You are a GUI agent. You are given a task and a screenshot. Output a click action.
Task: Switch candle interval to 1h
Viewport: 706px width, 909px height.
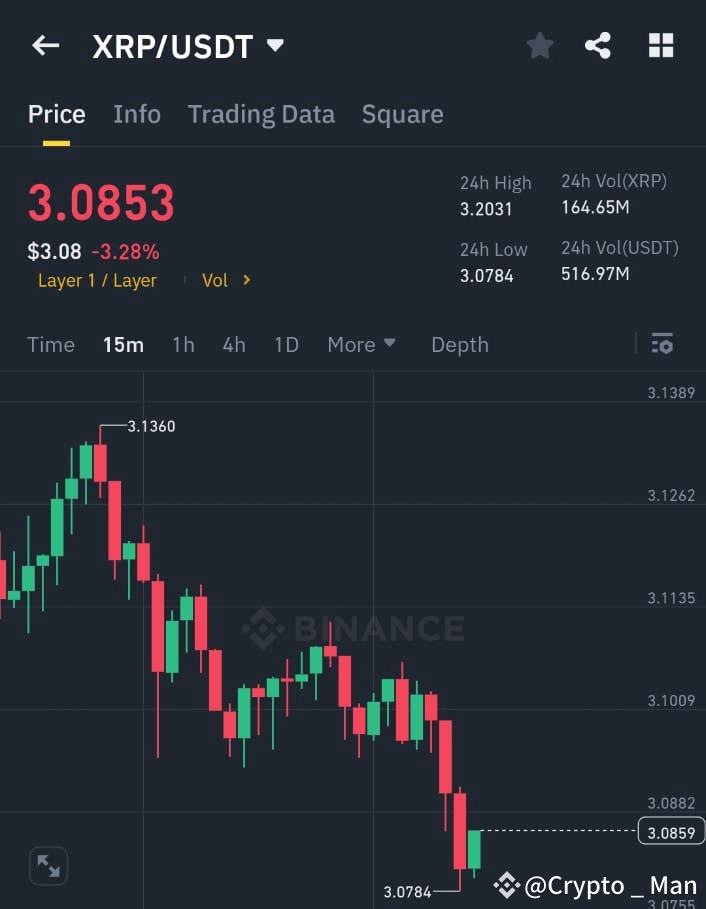tap(183, 344)
